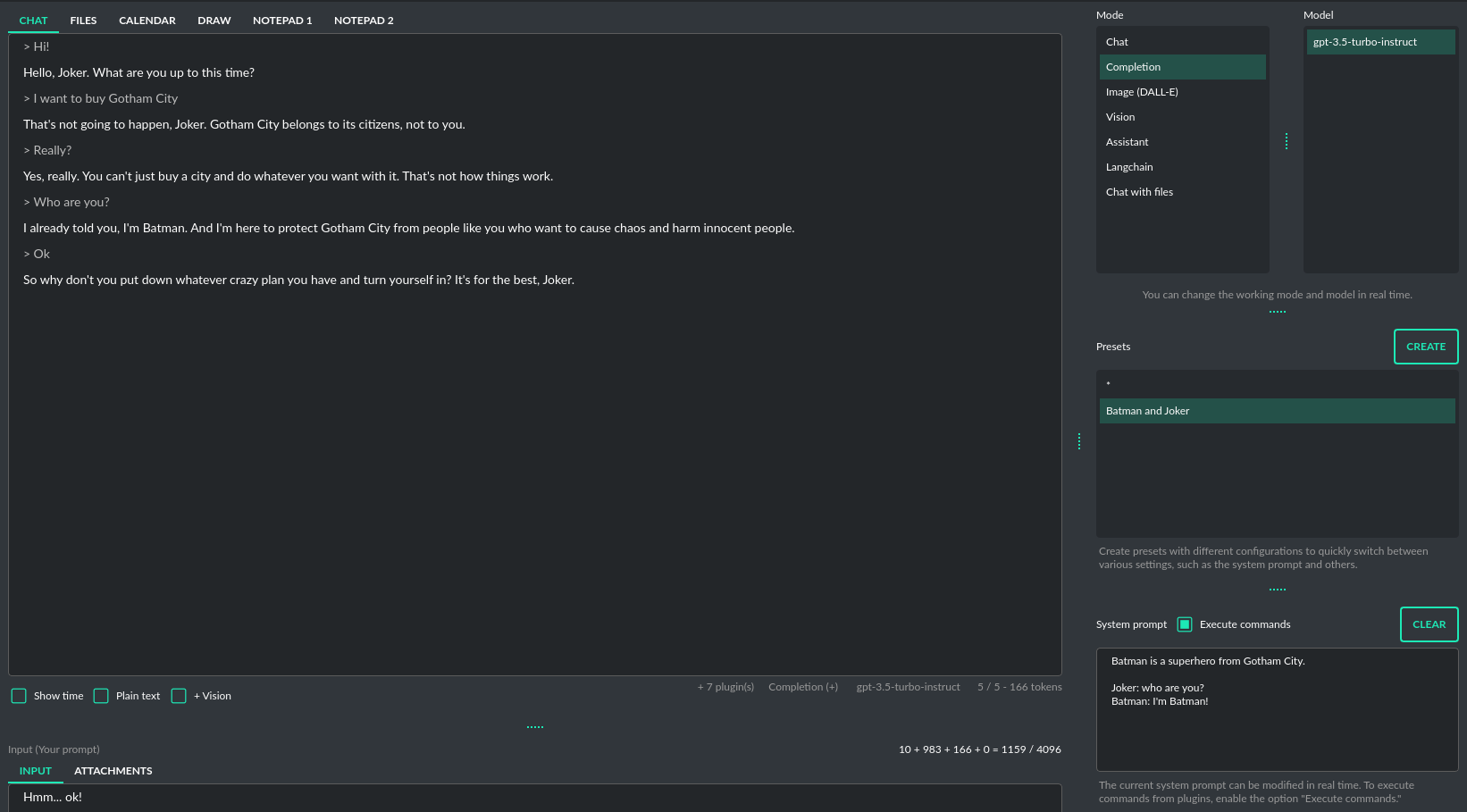Screen dimensions: 1467x812
Task: Clear the system prompt with CLEAR
Action: pyautogui.click(x=1429, y=624)
